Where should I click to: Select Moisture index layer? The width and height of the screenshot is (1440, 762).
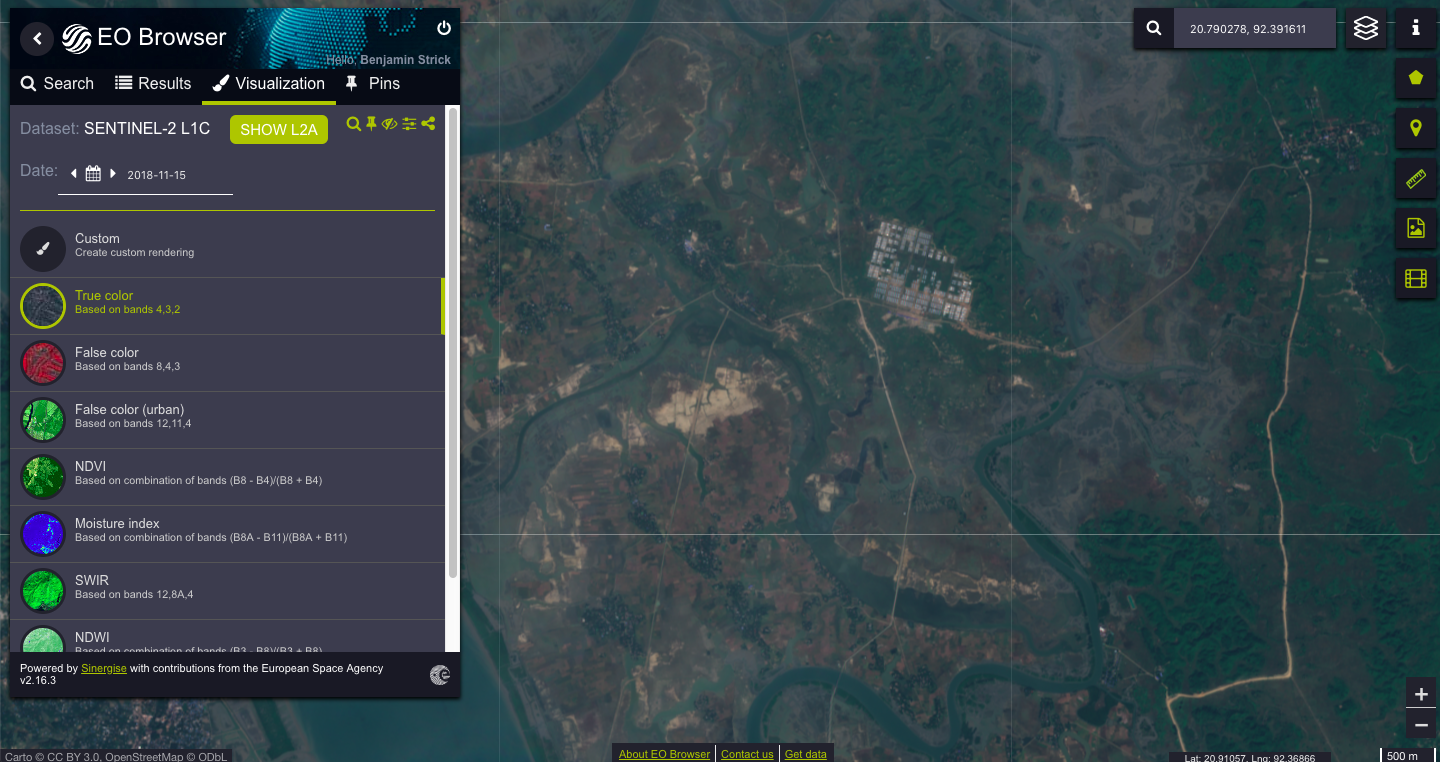coord(228,534)
